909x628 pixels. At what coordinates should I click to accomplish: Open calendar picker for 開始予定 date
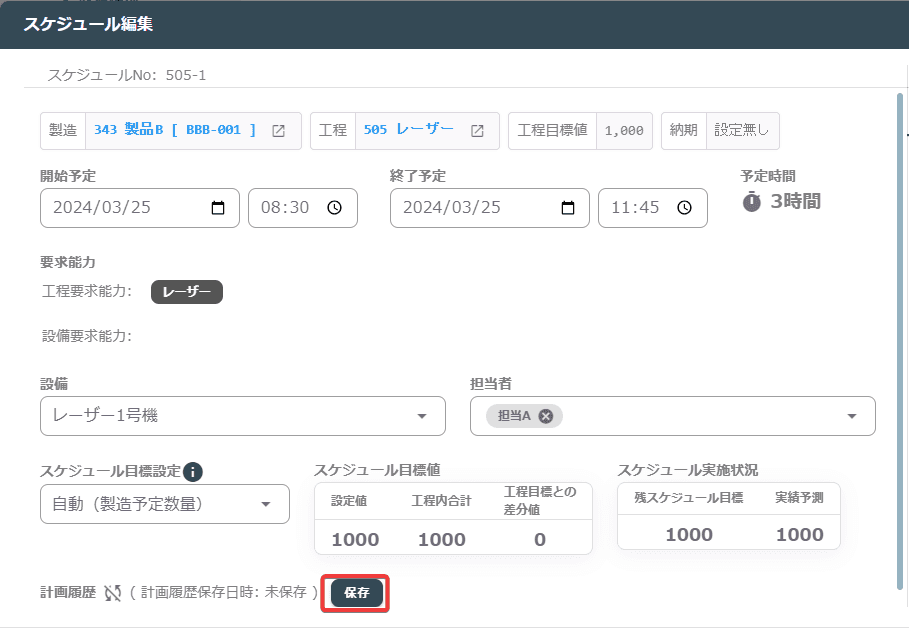218,208
